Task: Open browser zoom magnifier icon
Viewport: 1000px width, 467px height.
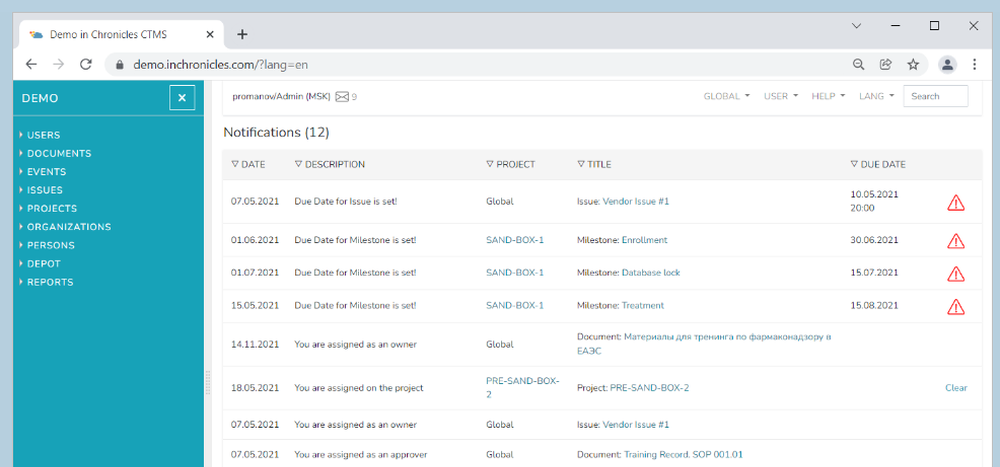Action: [858, 64]
